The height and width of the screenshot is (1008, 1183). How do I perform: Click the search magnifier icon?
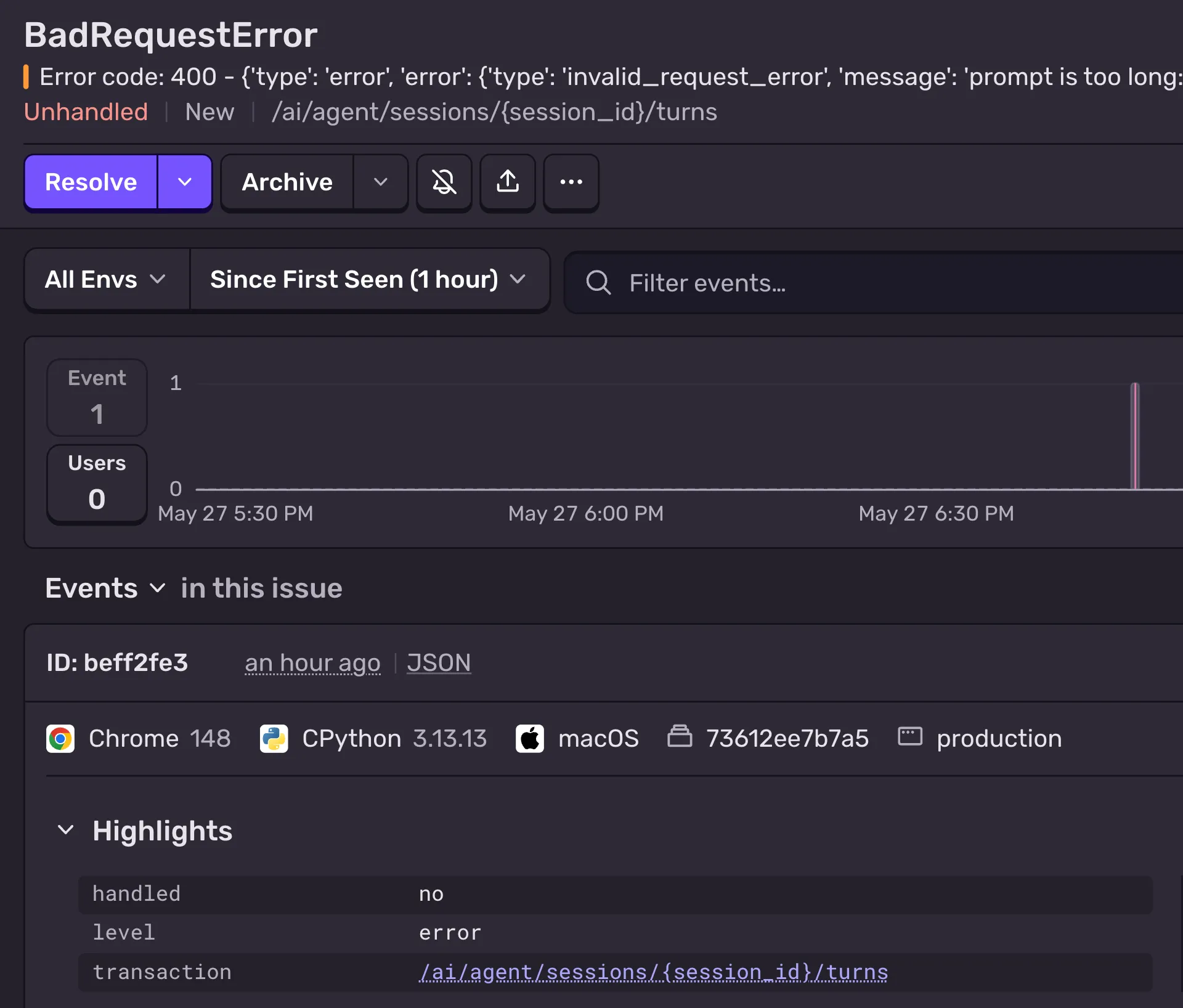tap(598, 283)
